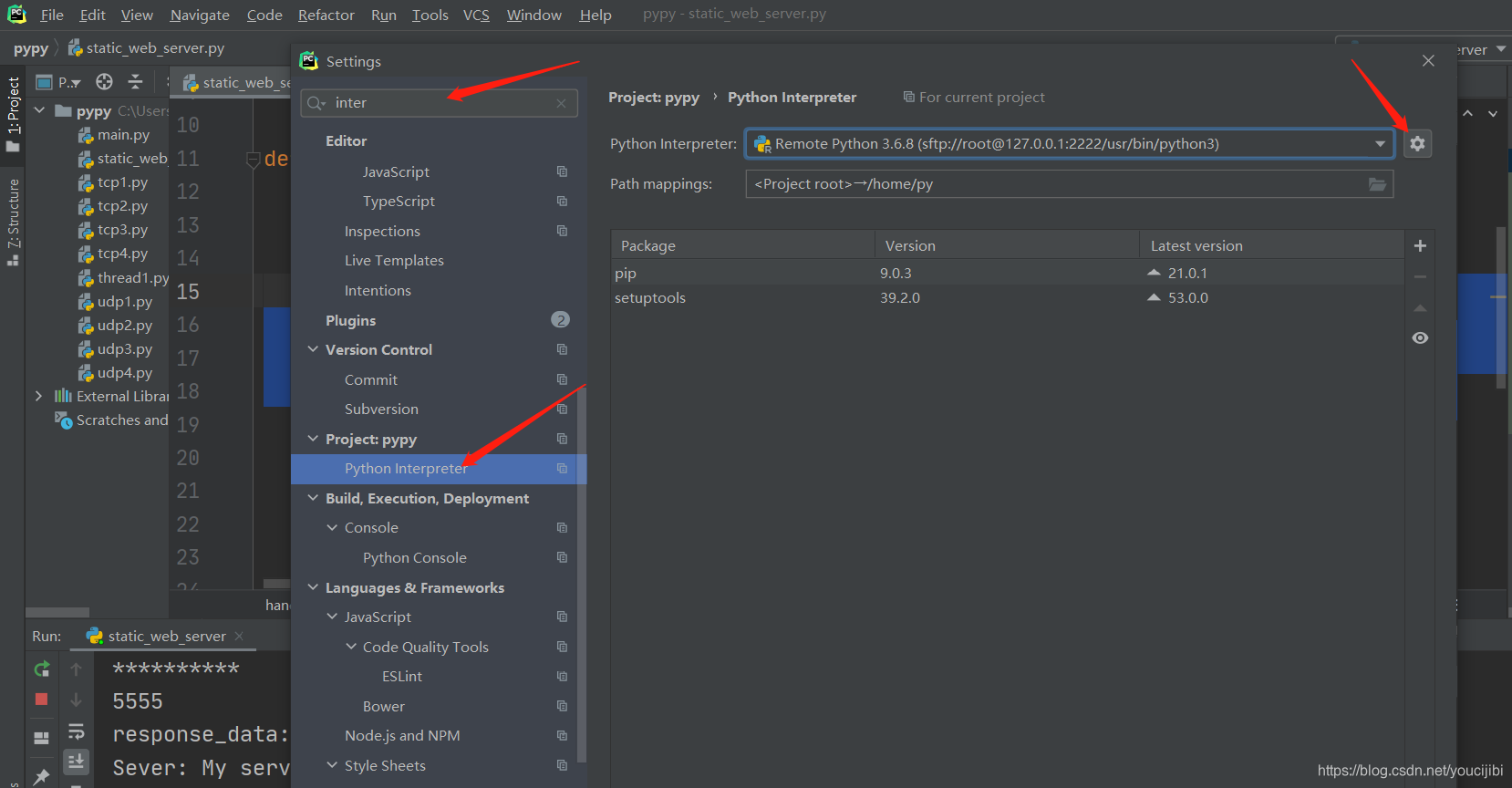Toggle soft-wrap in Run output

[77, 731]
